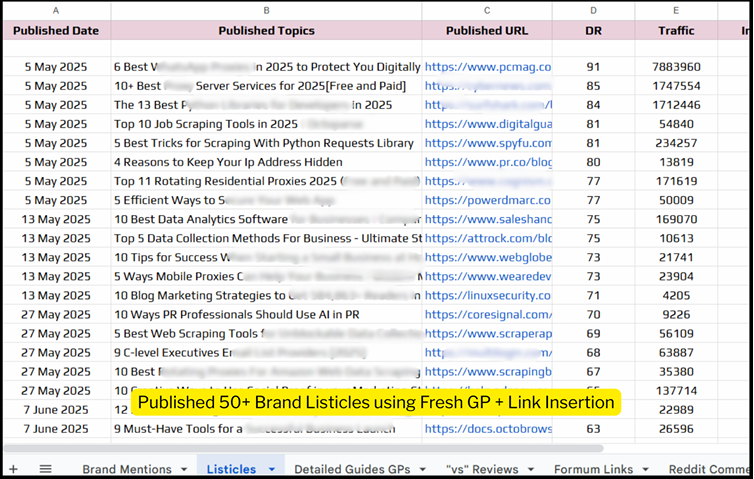754x479 pixels.
Task: Click the Published Topics header cell
Action: click(266, 30)
